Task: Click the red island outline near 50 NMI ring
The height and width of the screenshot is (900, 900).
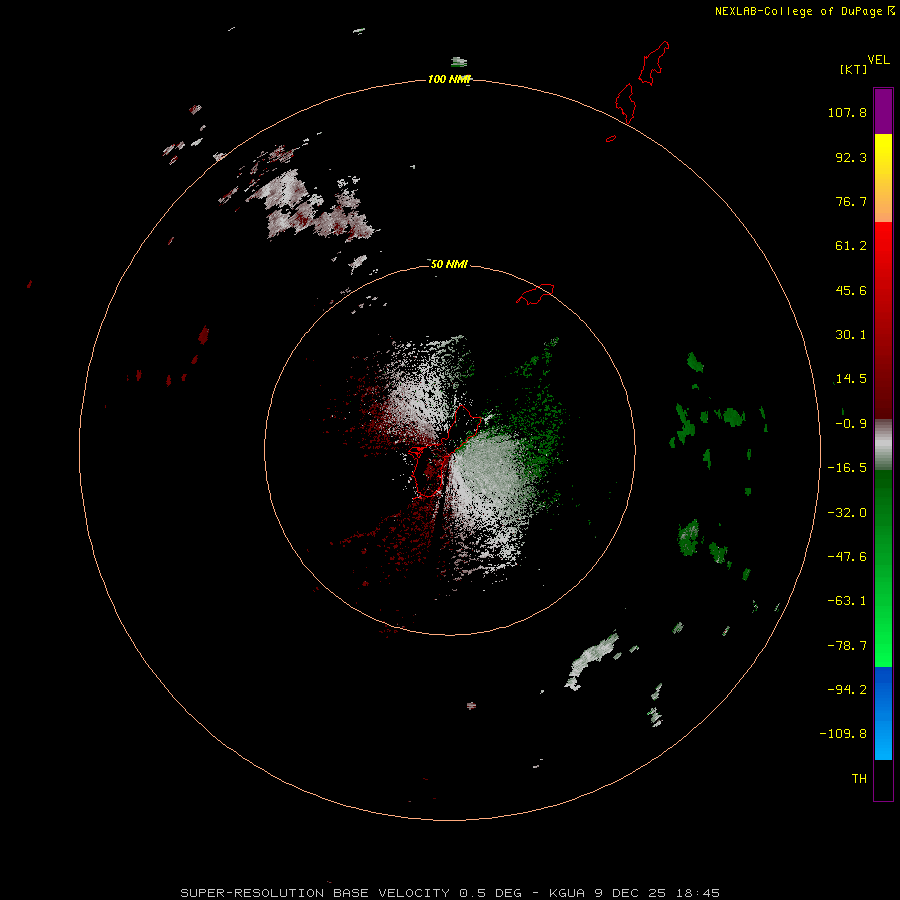Action: click(x=535, y=293)
